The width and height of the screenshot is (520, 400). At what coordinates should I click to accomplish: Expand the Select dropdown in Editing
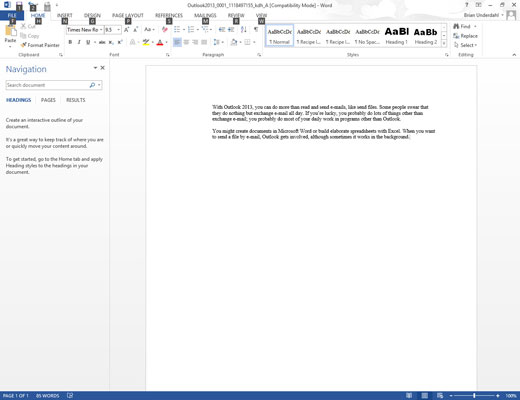click(x=466, y=45)
